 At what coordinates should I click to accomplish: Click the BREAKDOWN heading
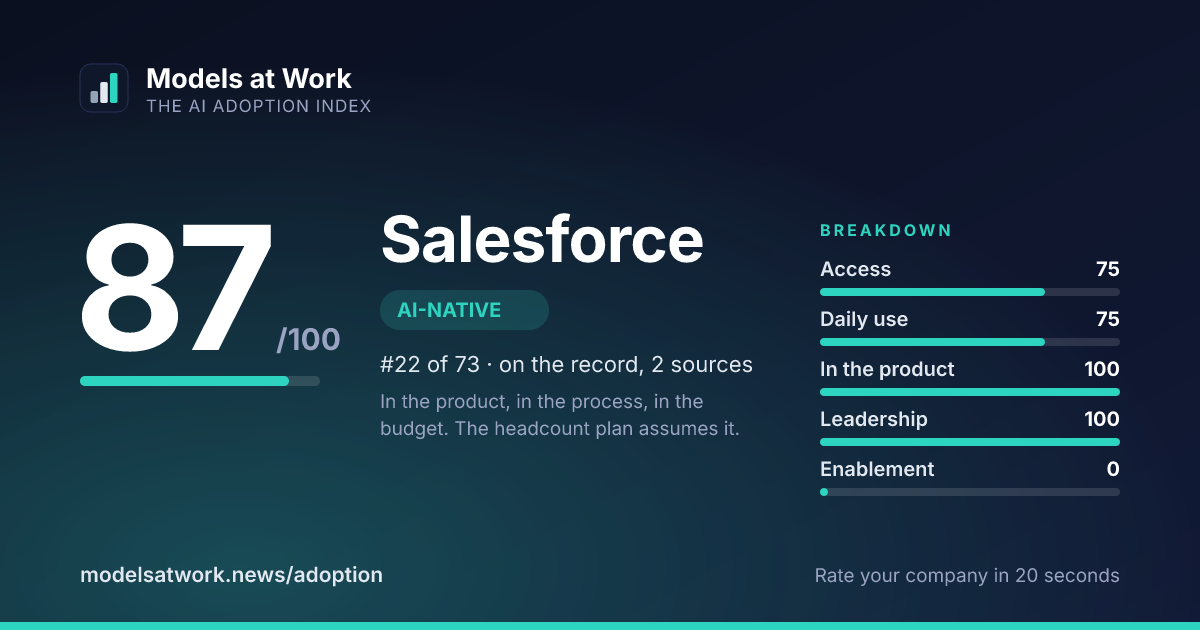coord(886,231)
